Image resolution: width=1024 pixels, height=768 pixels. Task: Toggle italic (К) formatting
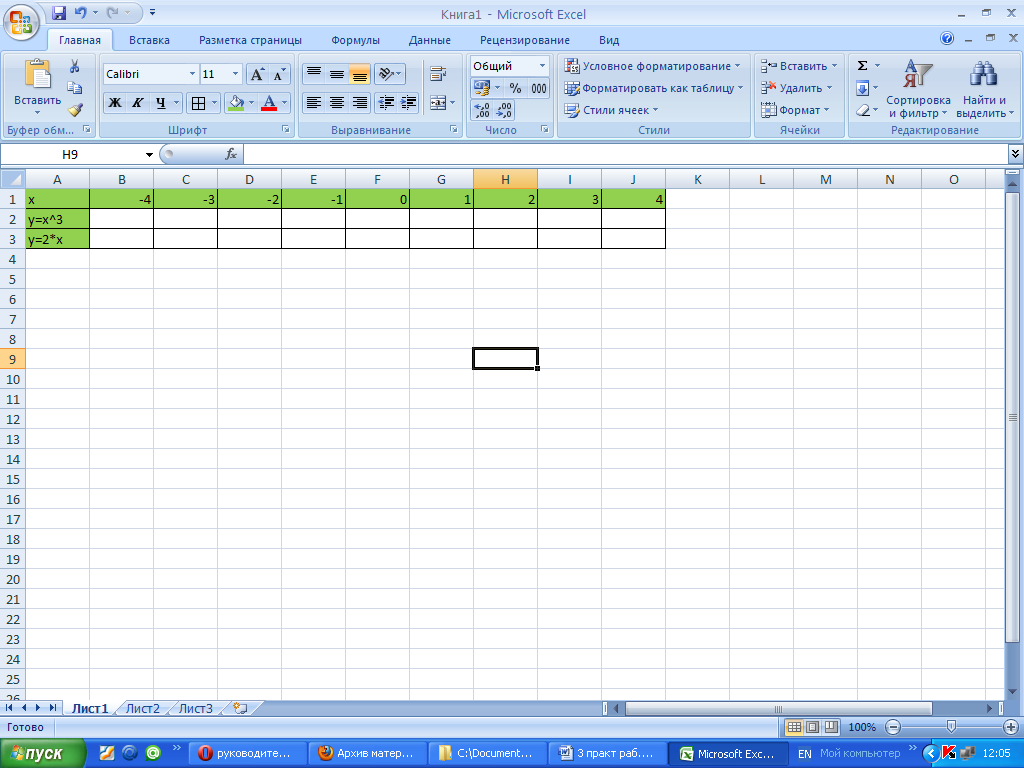(137, 103)
